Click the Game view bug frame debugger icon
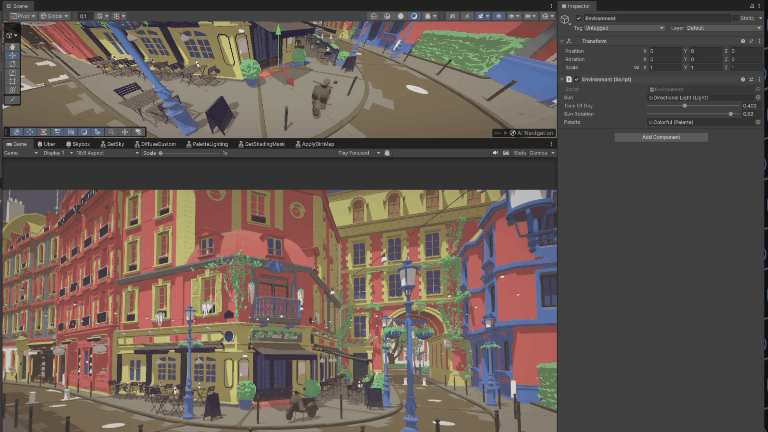 (387, 153)
